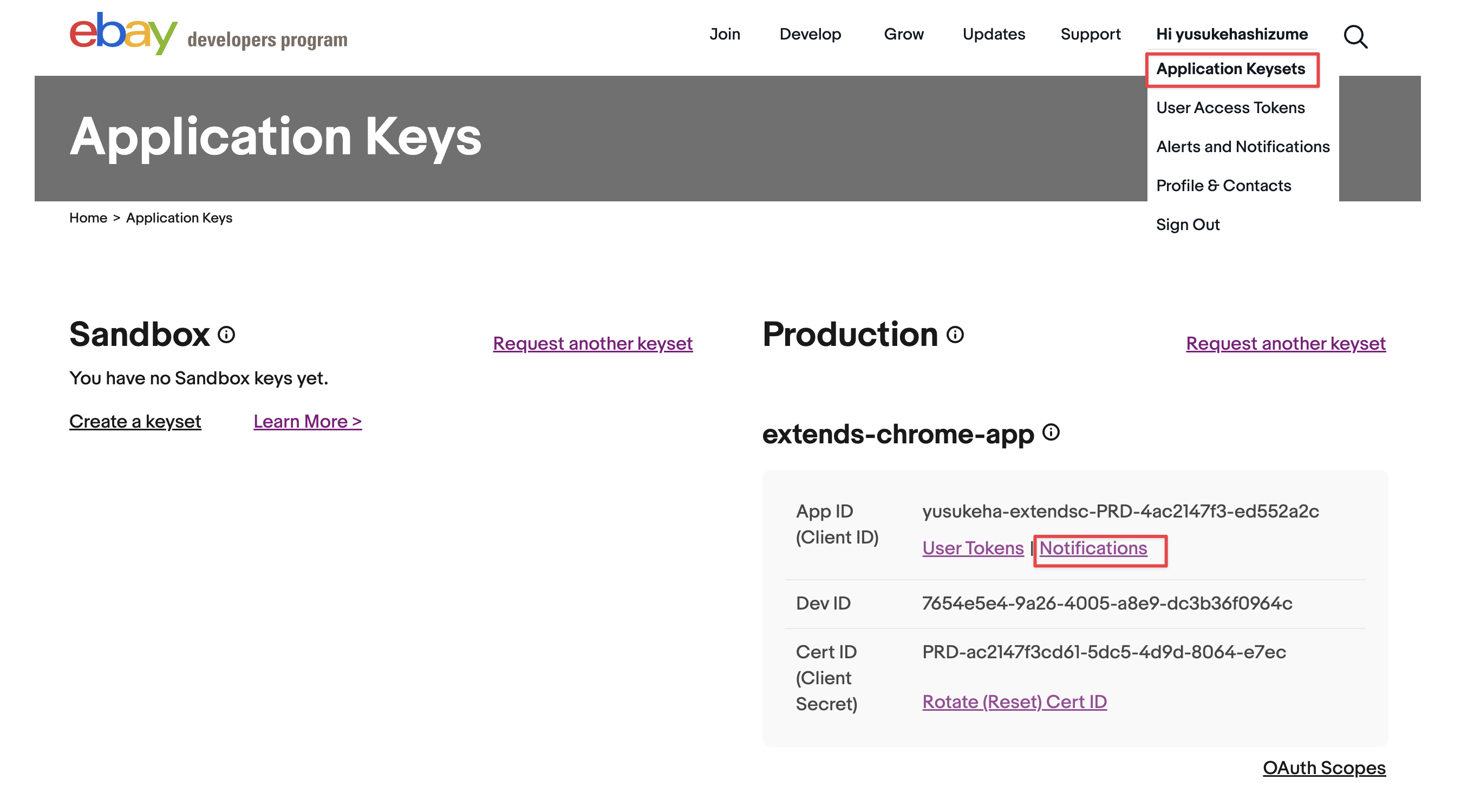
Task: Click Sign Out in account menu
Action: coord(1188,225)
